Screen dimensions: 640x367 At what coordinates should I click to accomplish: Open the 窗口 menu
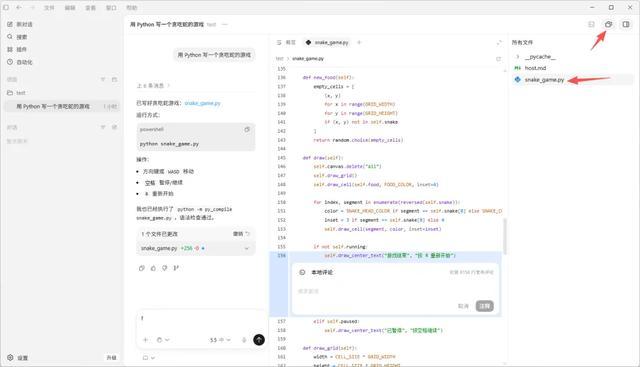click(x=111, y=8)
